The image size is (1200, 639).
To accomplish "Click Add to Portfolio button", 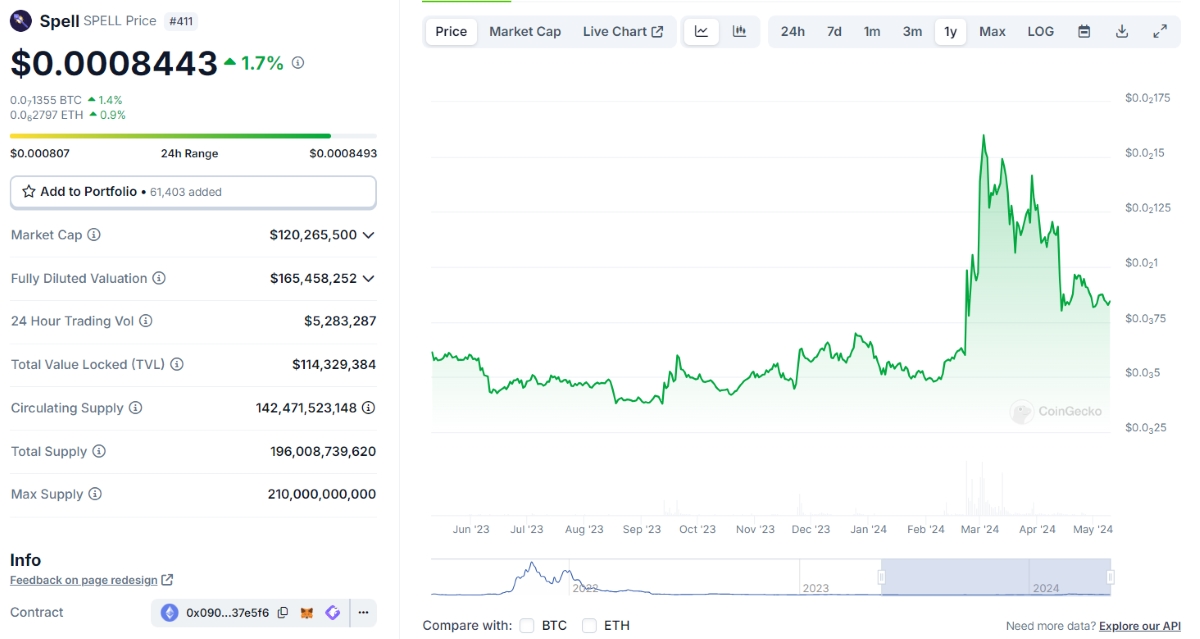I will pyautogui.click(x=193, y=192).
